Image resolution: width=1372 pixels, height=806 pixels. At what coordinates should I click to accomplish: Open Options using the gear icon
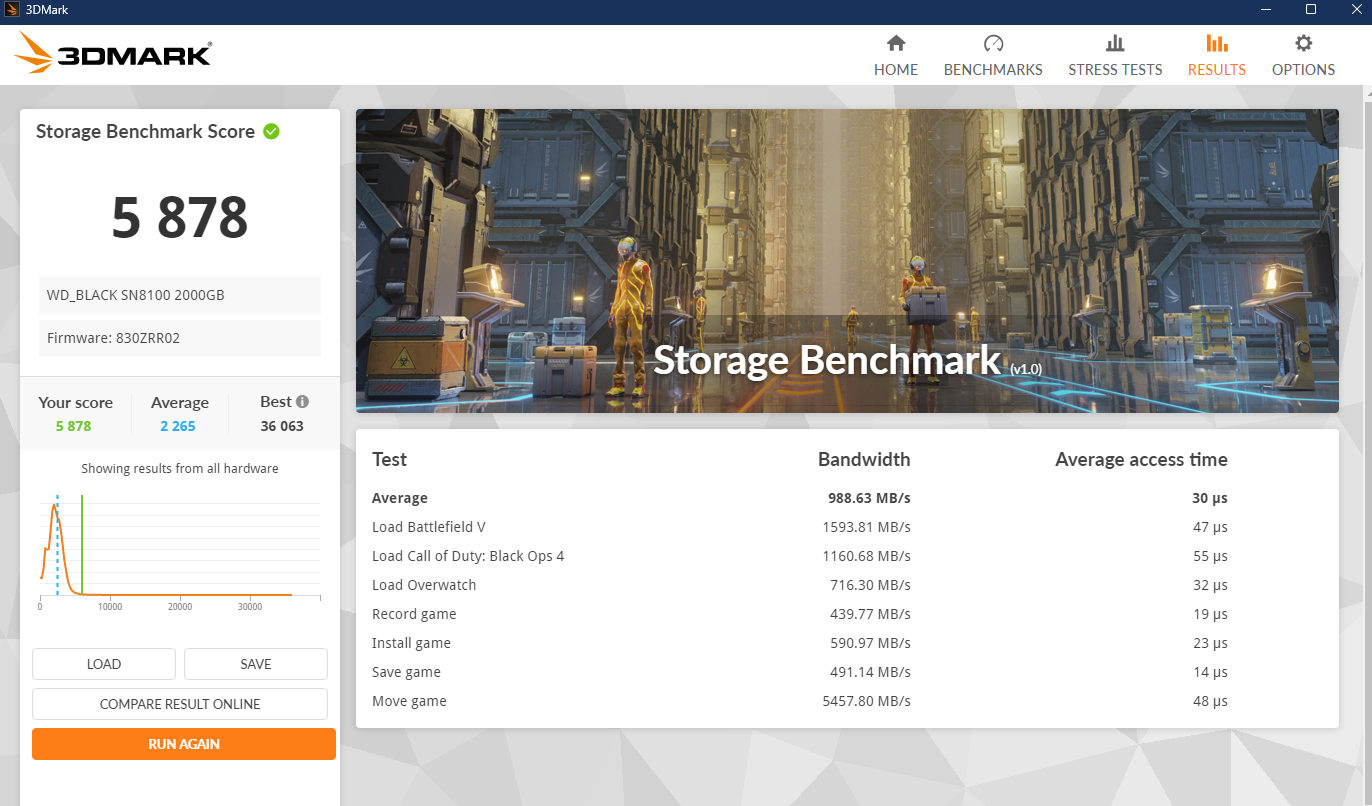(x=1303, y=43)
